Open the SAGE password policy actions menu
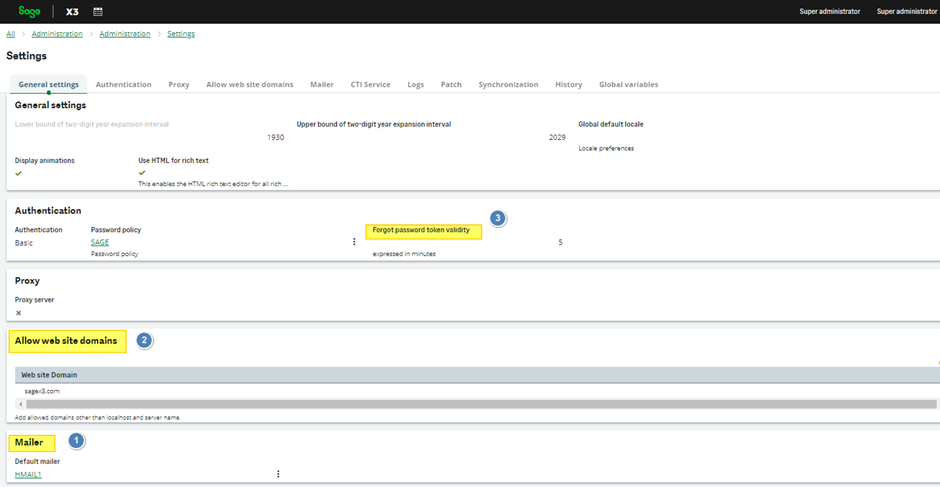940x487 pixels. click(x=354, y=242)
